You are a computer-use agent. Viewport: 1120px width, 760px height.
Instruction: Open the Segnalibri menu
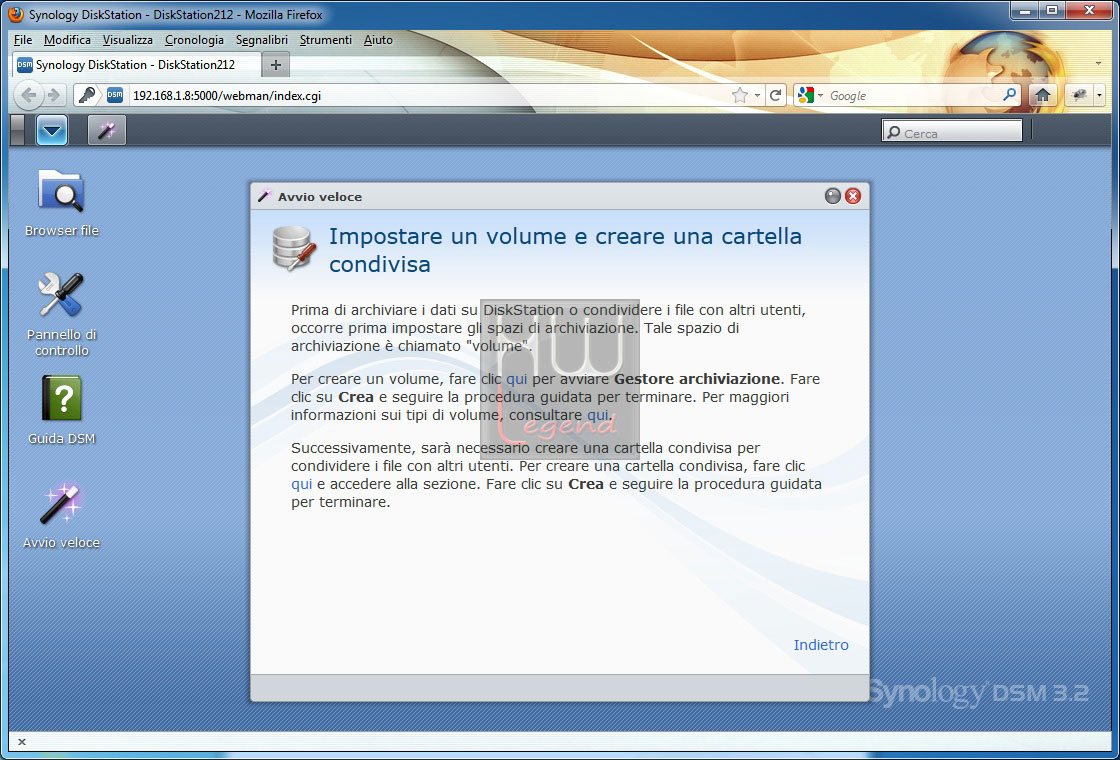tap(261, 40)
